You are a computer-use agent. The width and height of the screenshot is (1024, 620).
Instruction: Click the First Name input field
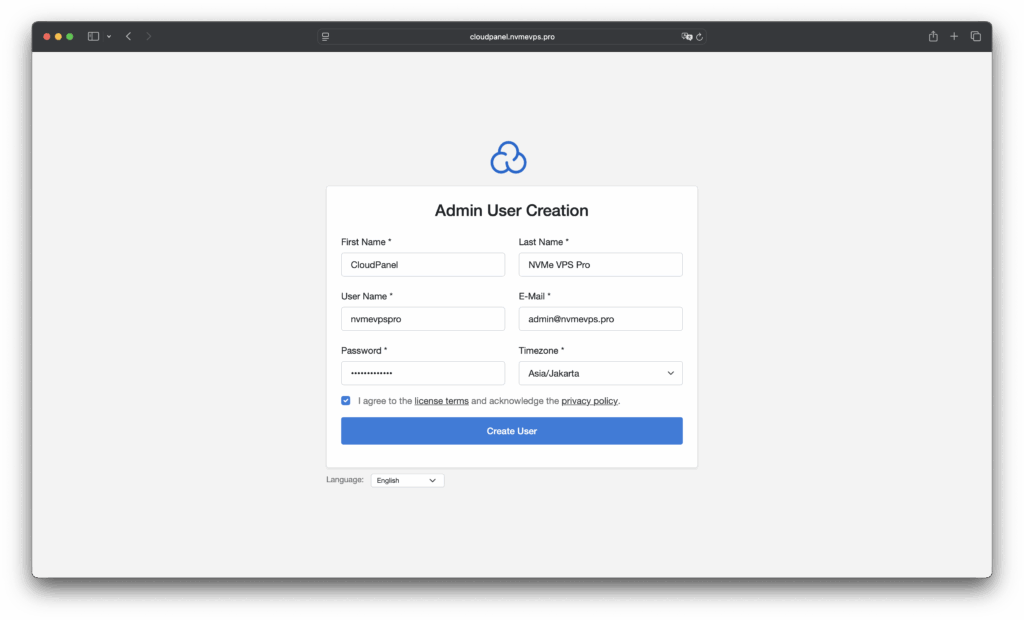point(422,265)
